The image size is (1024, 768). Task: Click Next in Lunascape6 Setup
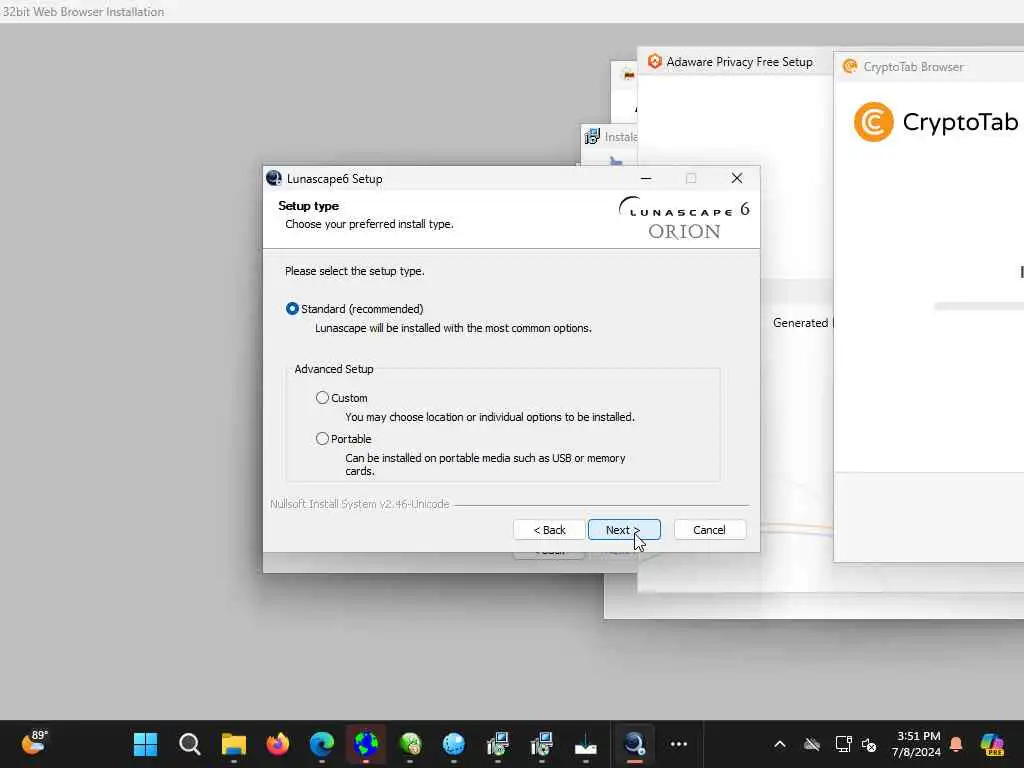(x=624, y=530)
